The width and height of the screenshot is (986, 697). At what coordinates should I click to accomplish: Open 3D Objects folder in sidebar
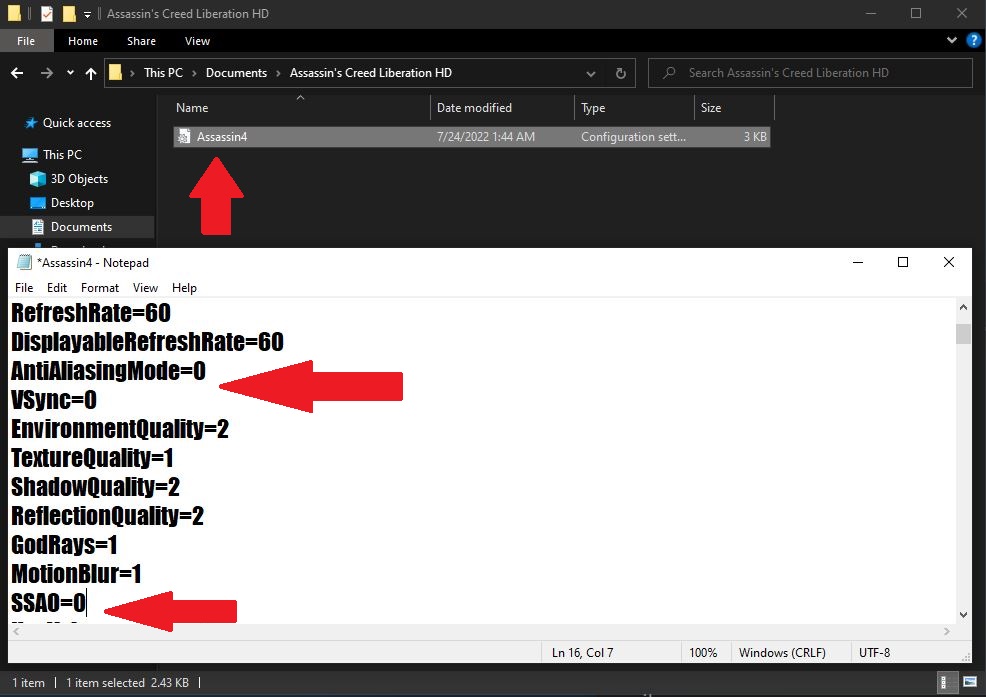pyautogui.click(x=79, y=179)
